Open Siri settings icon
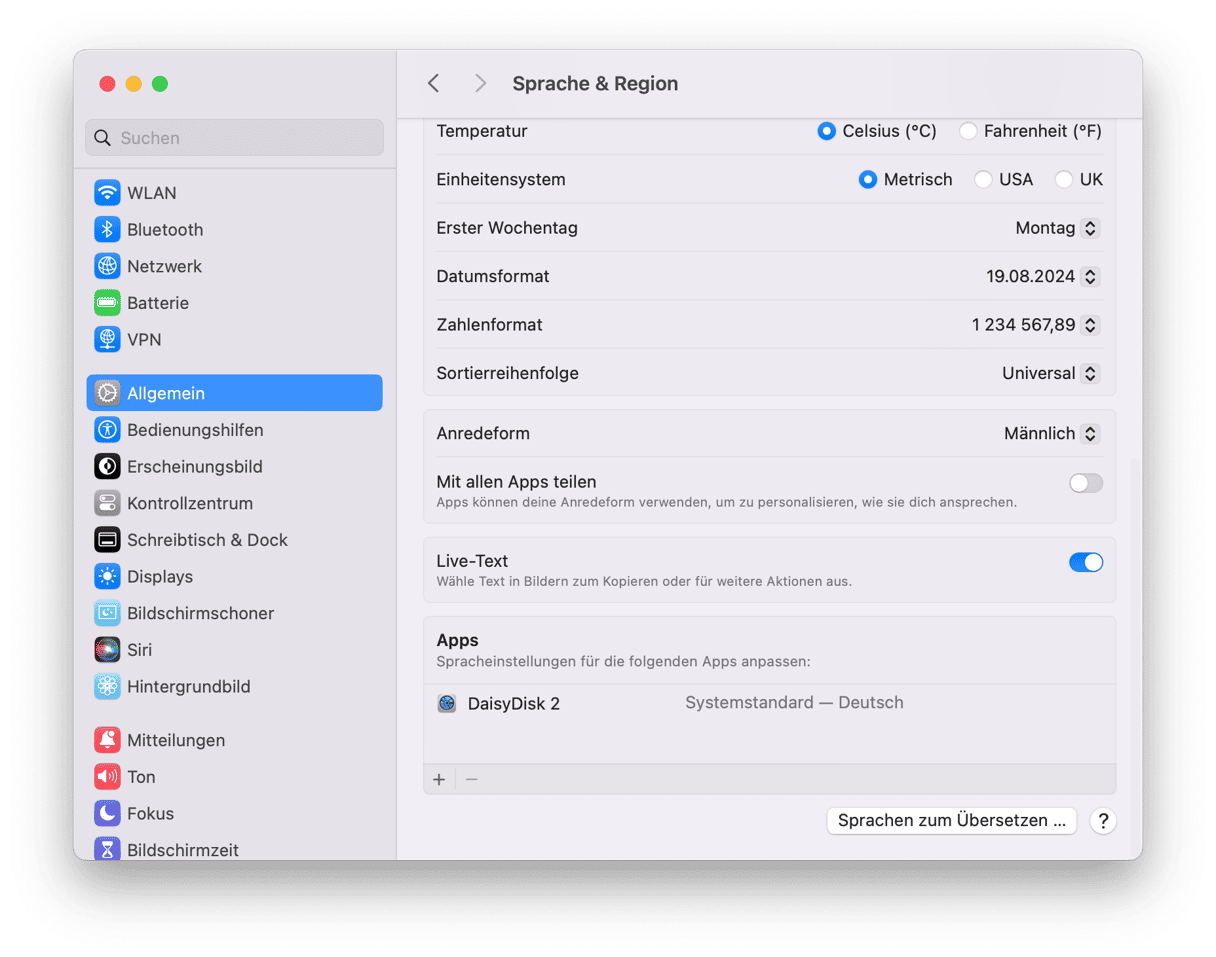The width and height of the screenshot is (1216, 957). pos(107,650)
